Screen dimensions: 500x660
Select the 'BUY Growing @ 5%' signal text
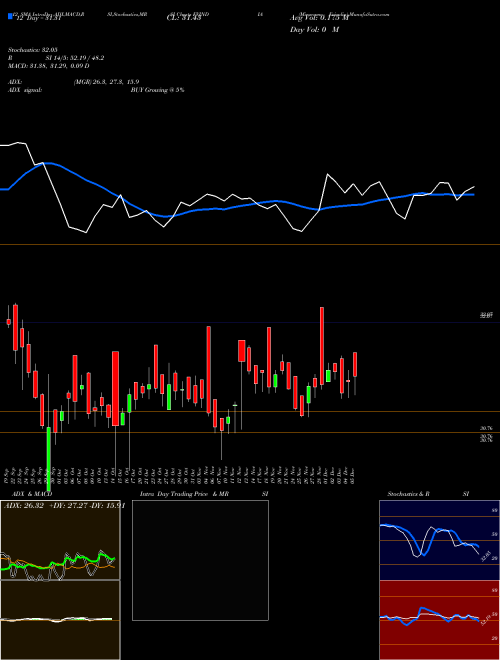[x=157, y=90]
